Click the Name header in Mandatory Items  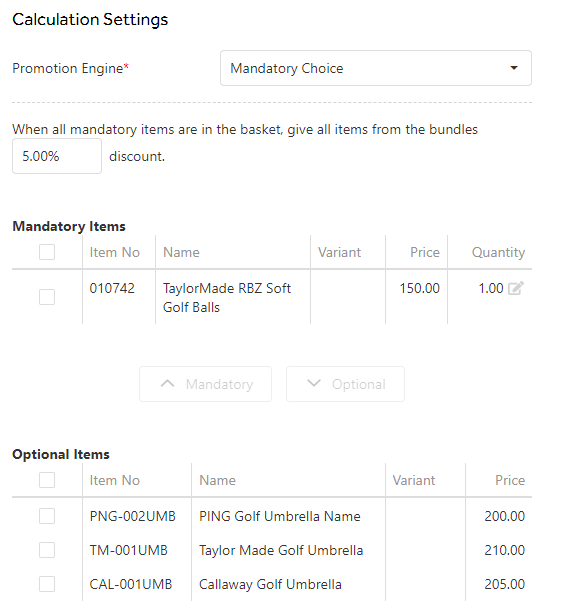coord(181,252)
